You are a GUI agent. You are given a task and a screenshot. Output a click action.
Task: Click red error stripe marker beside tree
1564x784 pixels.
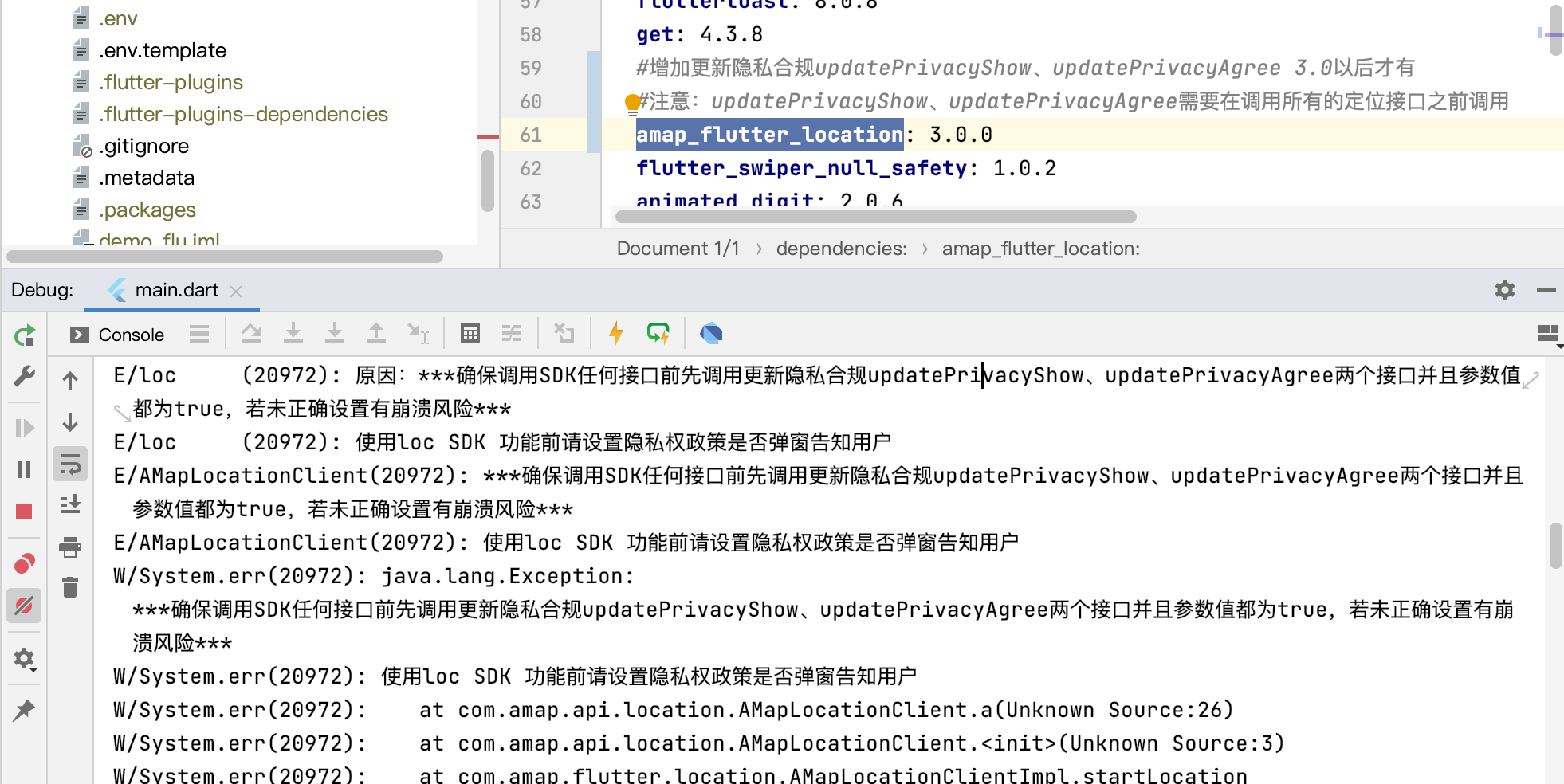coord(487,137)
